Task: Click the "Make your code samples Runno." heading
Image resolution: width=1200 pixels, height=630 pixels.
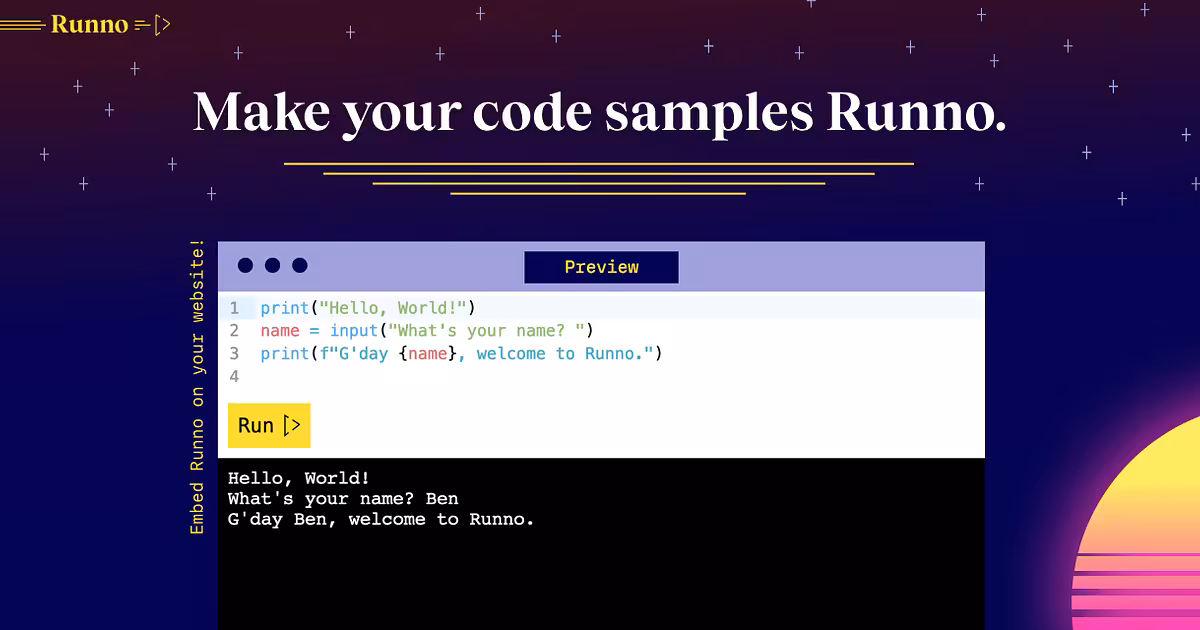Action: tap(599, 112)
